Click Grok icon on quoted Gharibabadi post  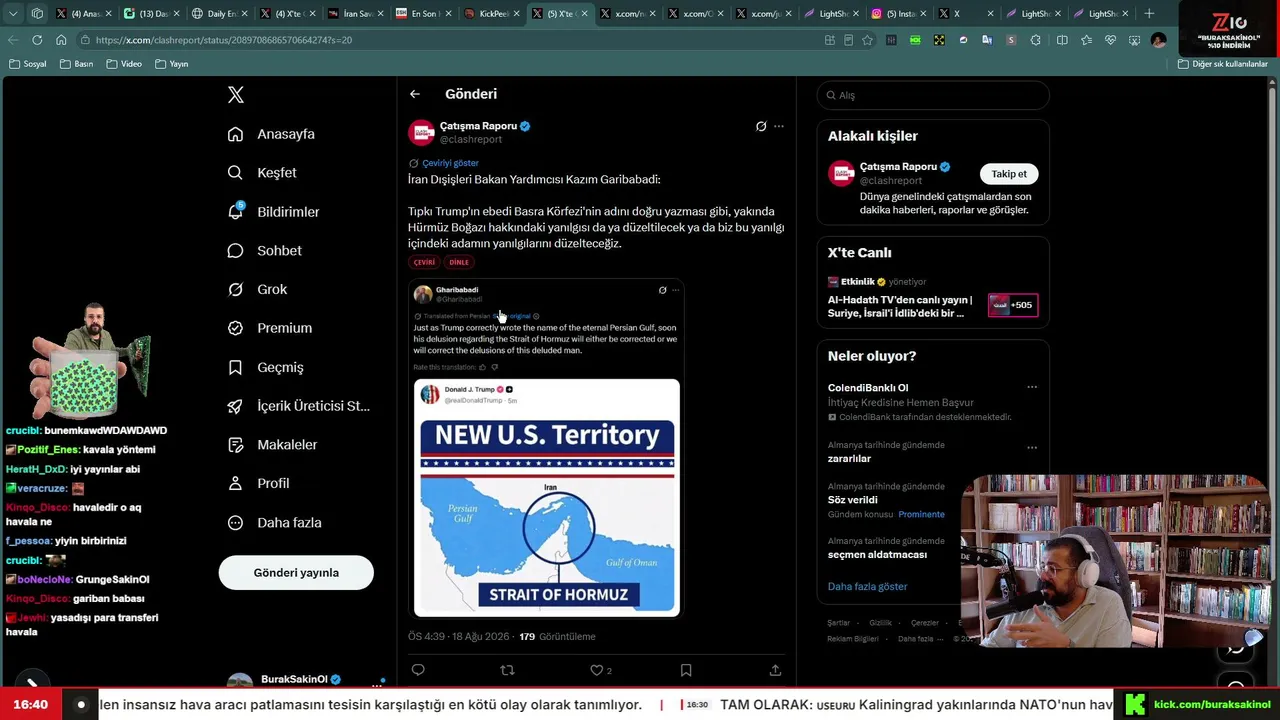tap(662, 291)
